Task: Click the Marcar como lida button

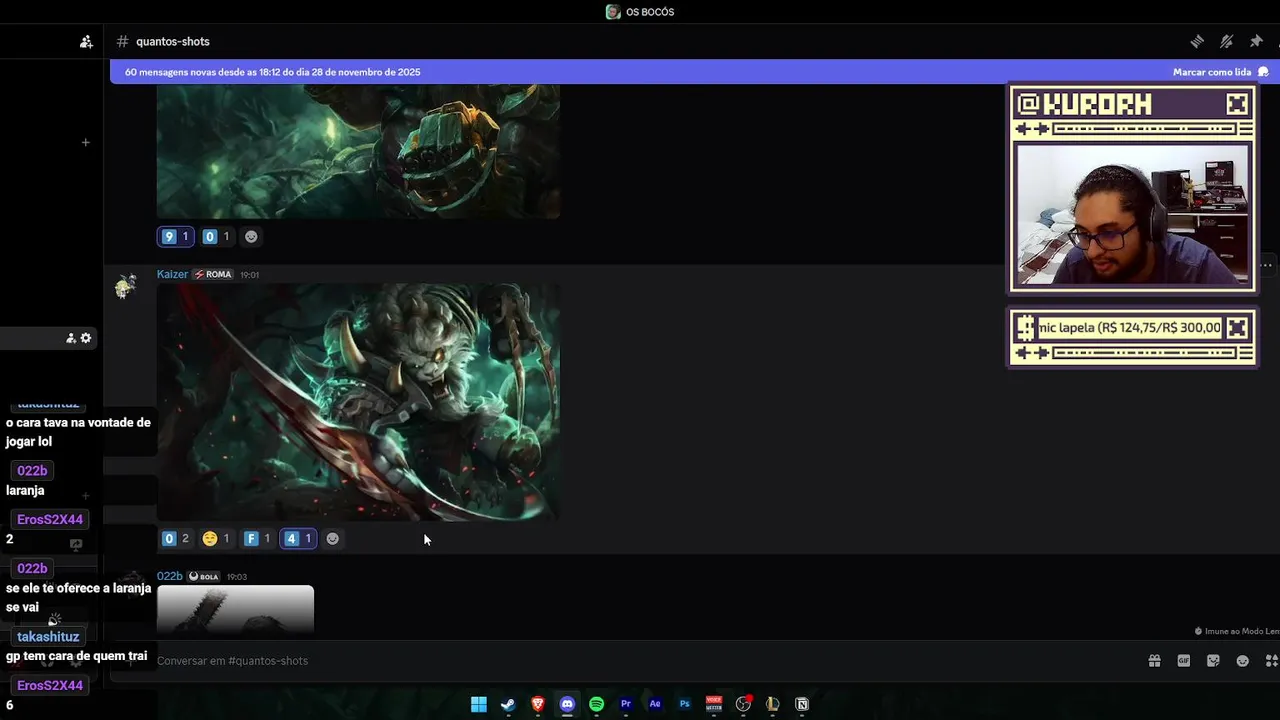Action: pos(1220,72)
